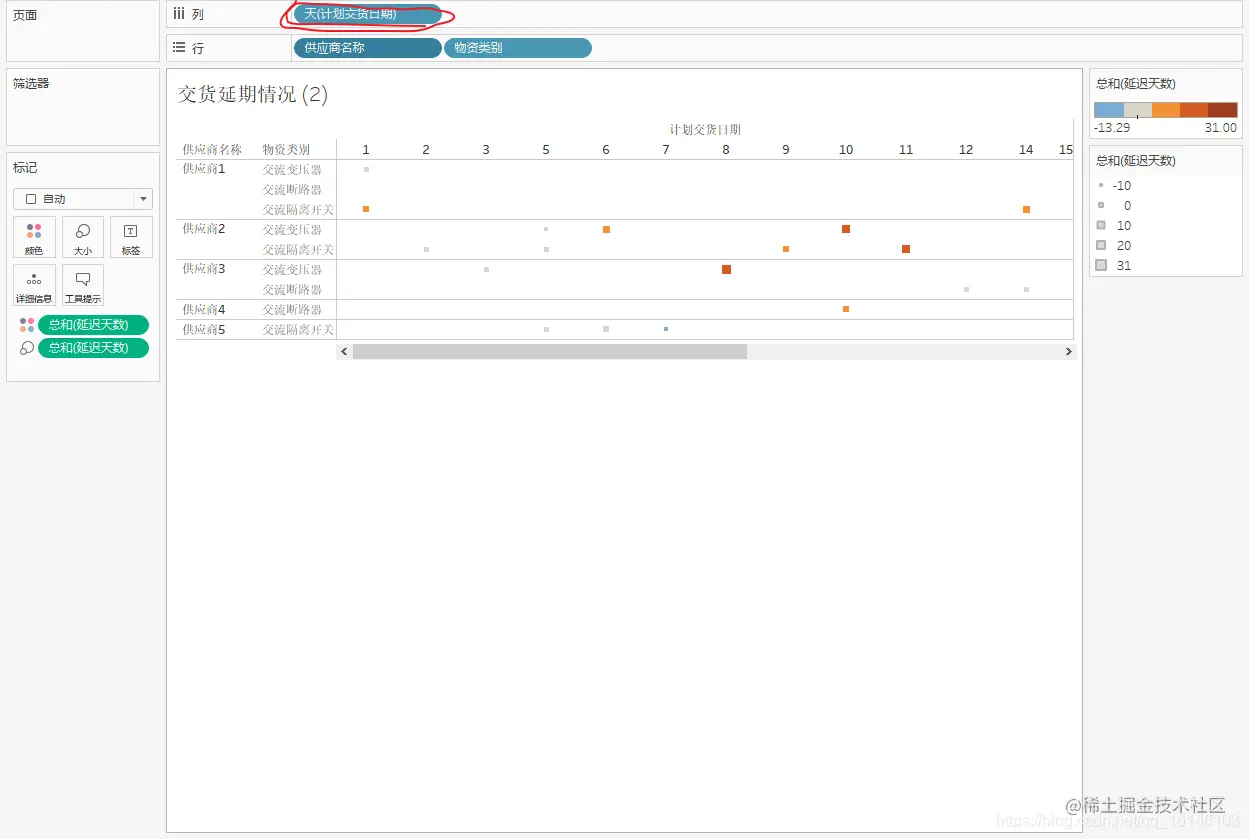Image resolution: width=1249 pixels, height=839 pixels.
Task: Click the size legend title 总和(延迟天数)
Action: coord(1135,161)
